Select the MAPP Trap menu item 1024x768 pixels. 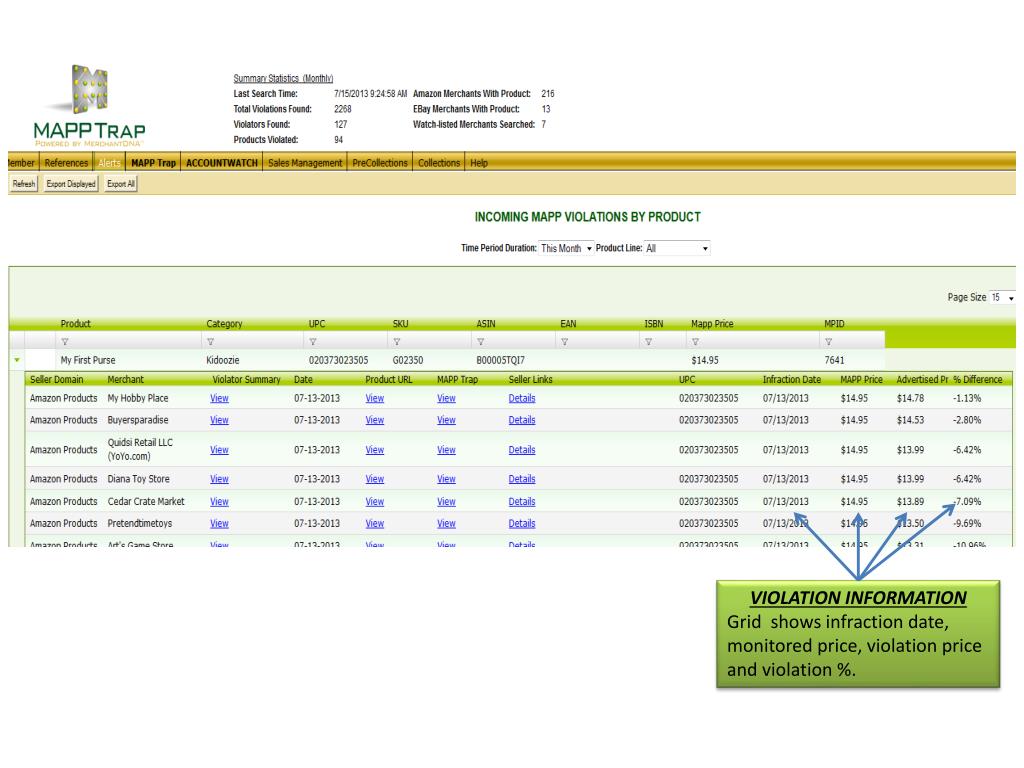(x=153, y=163)
